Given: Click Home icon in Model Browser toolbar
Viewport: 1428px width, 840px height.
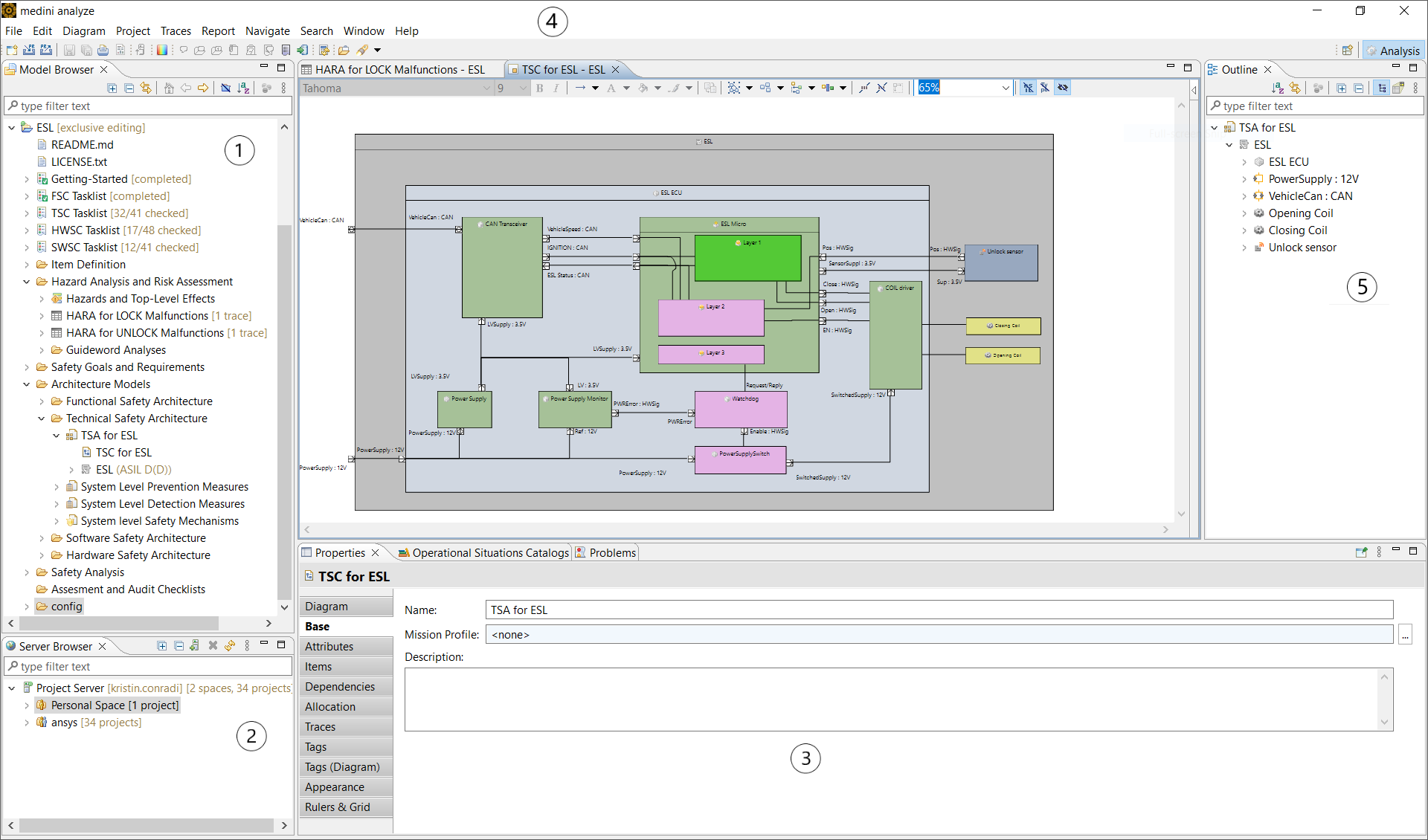Looking at the screenshot, I should (x=169, y=88).
